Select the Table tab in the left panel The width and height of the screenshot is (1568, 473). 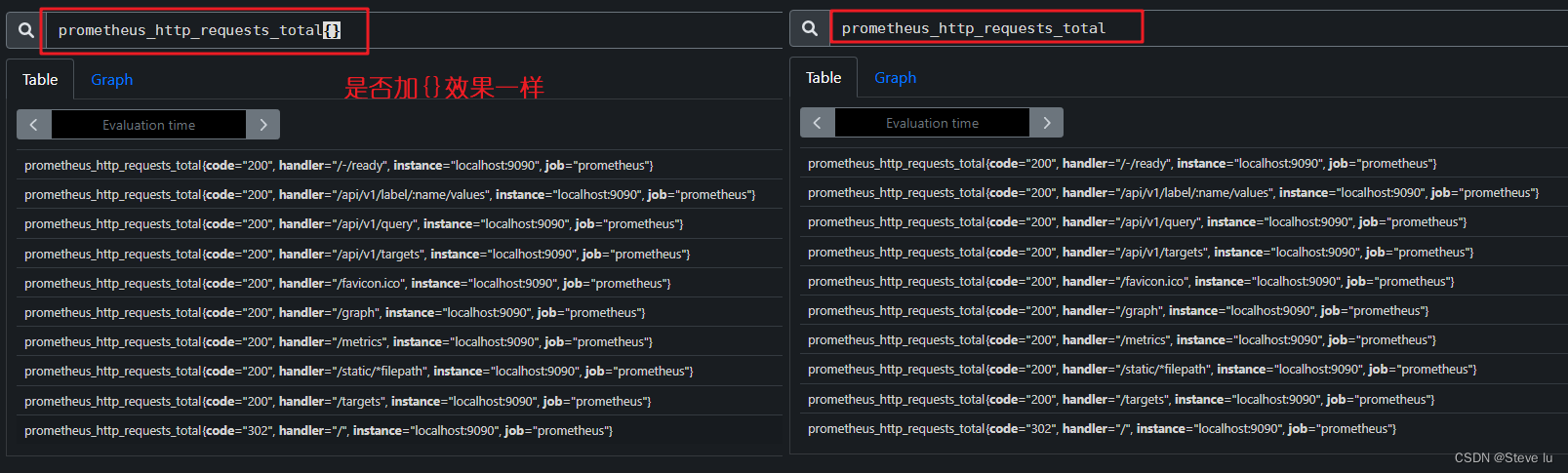click(40, 79)
